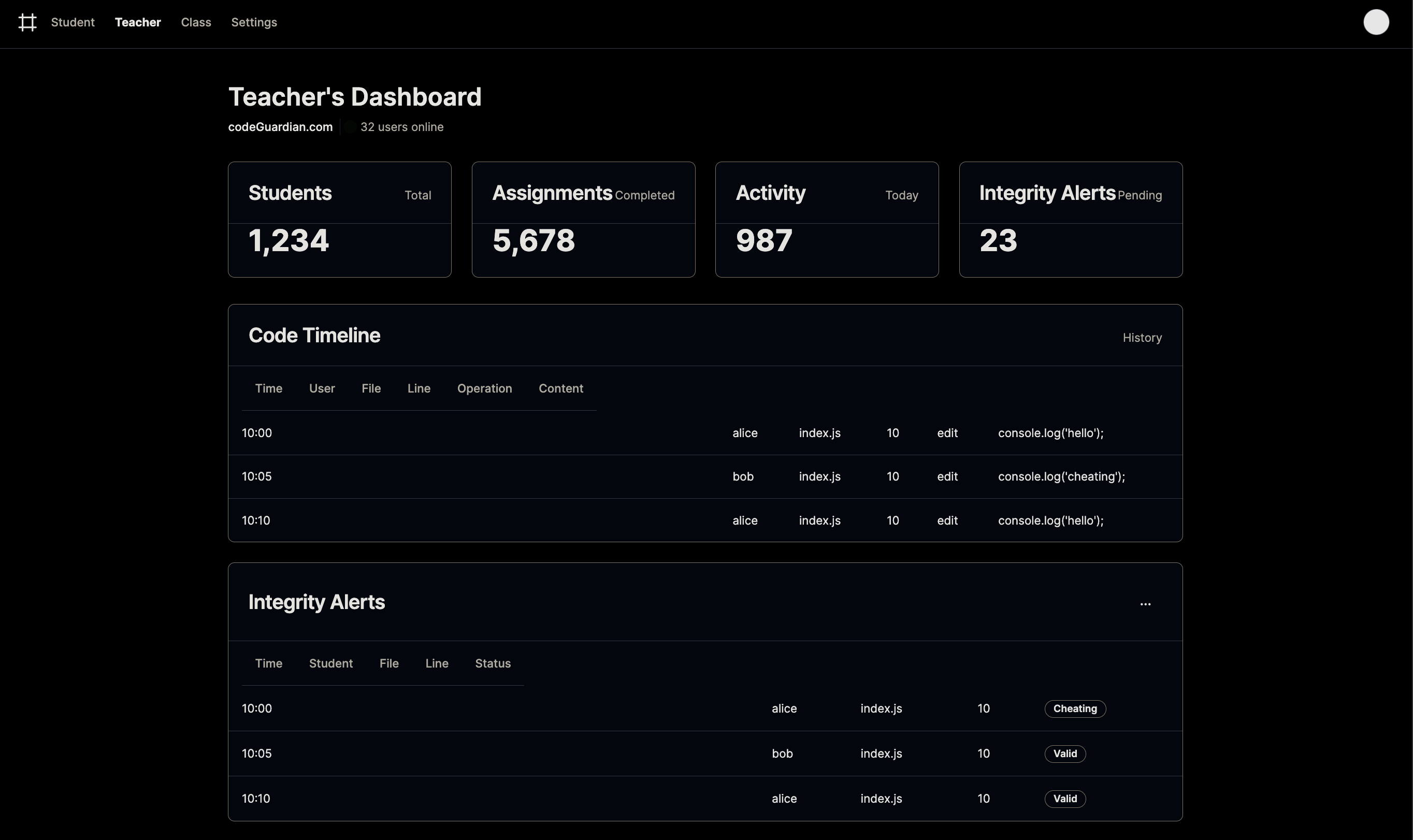Open the Settings nav item
Screen dimensions: 1413x840
(254, 23)
